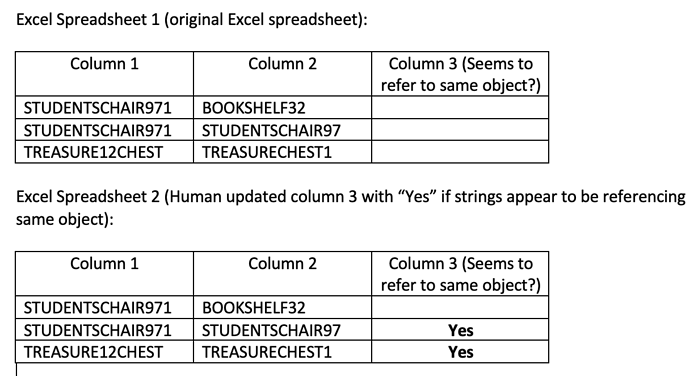The width and height of the screenshot is (690, 376).
Task: Click the TREASURECHEST1 cell in the first table
Action: tap(282, 152)
